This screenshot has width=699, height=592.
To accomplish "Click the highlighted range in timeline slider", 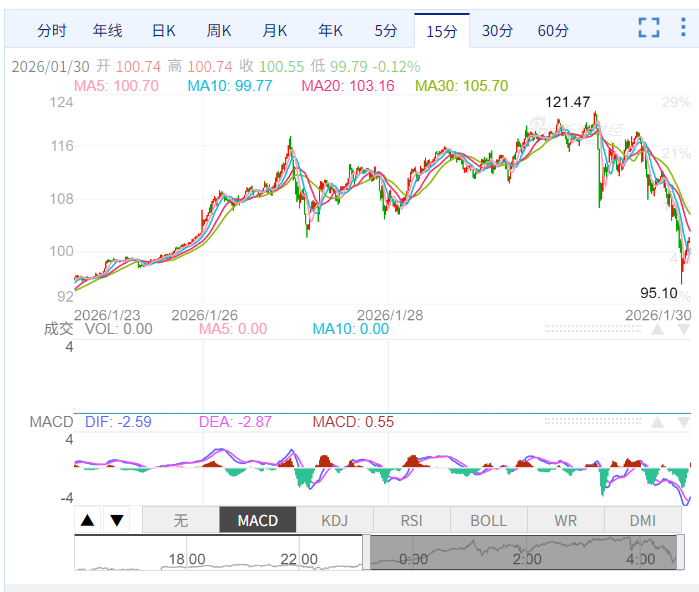I will coord(524,553).
